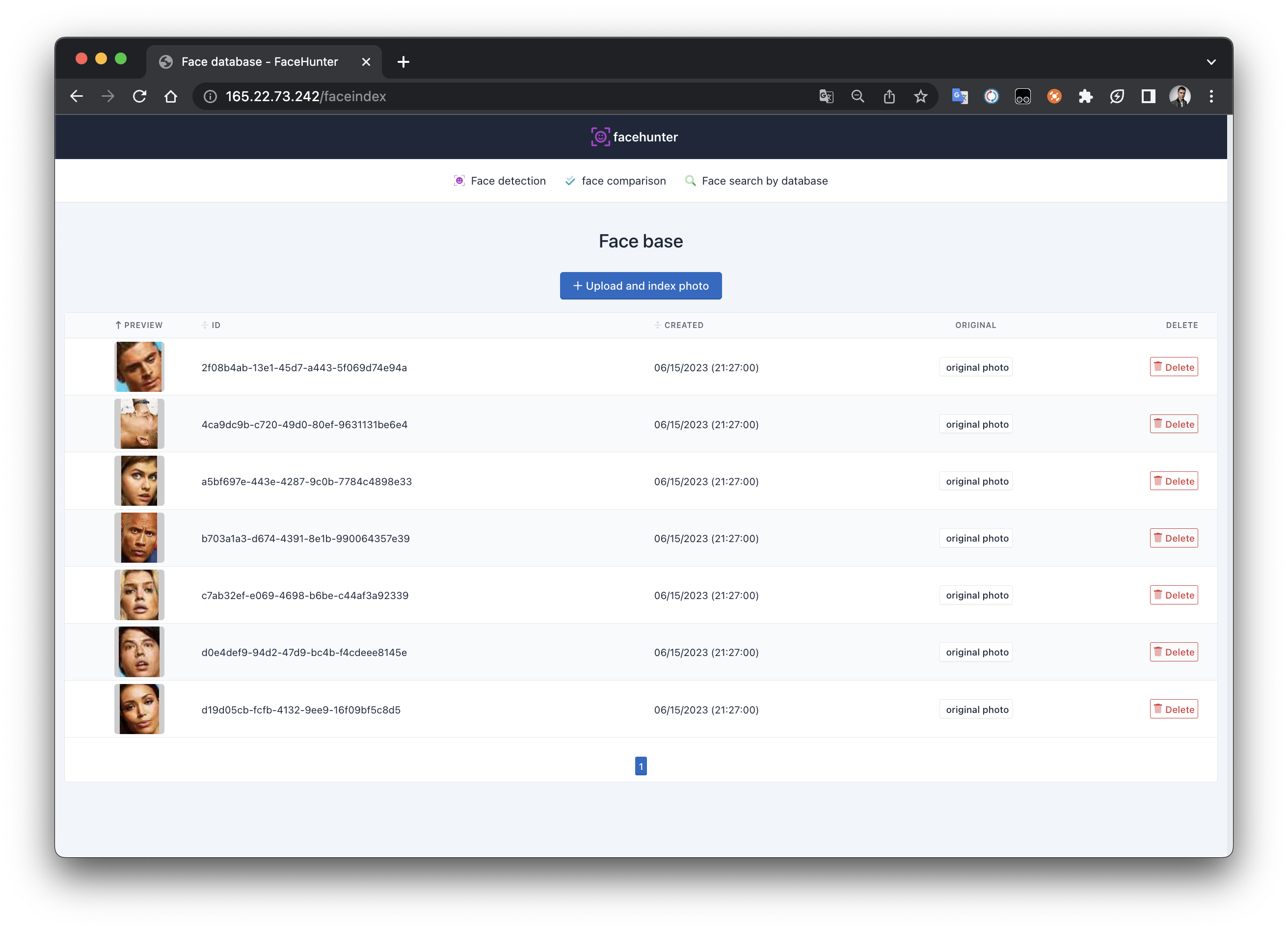Click the address bar URL
This screenshot has width=1288, height=930.
pyautogui.click(x=305, y=97)
